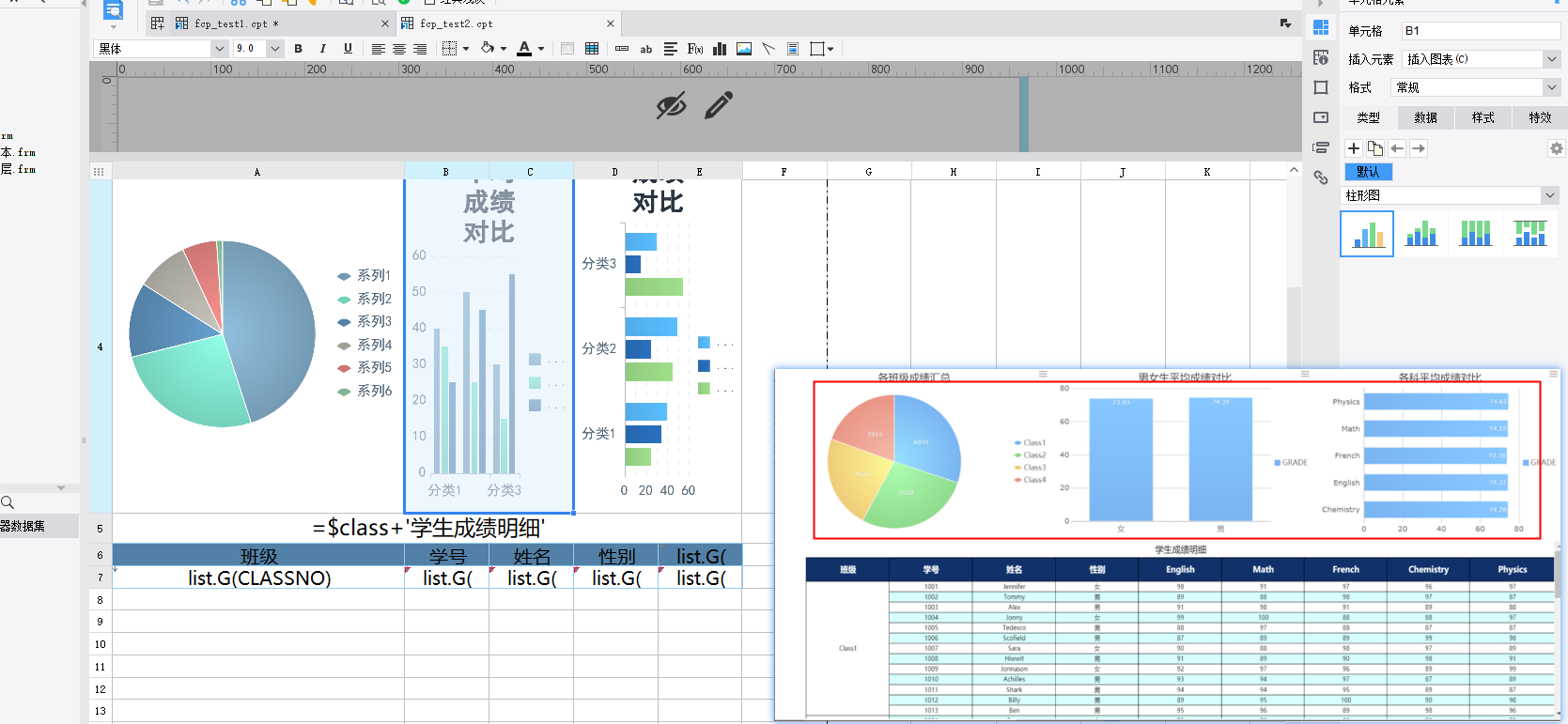1568x724 pixels.
Task: Select the 特效 tab
Action: coord(1540,117)
